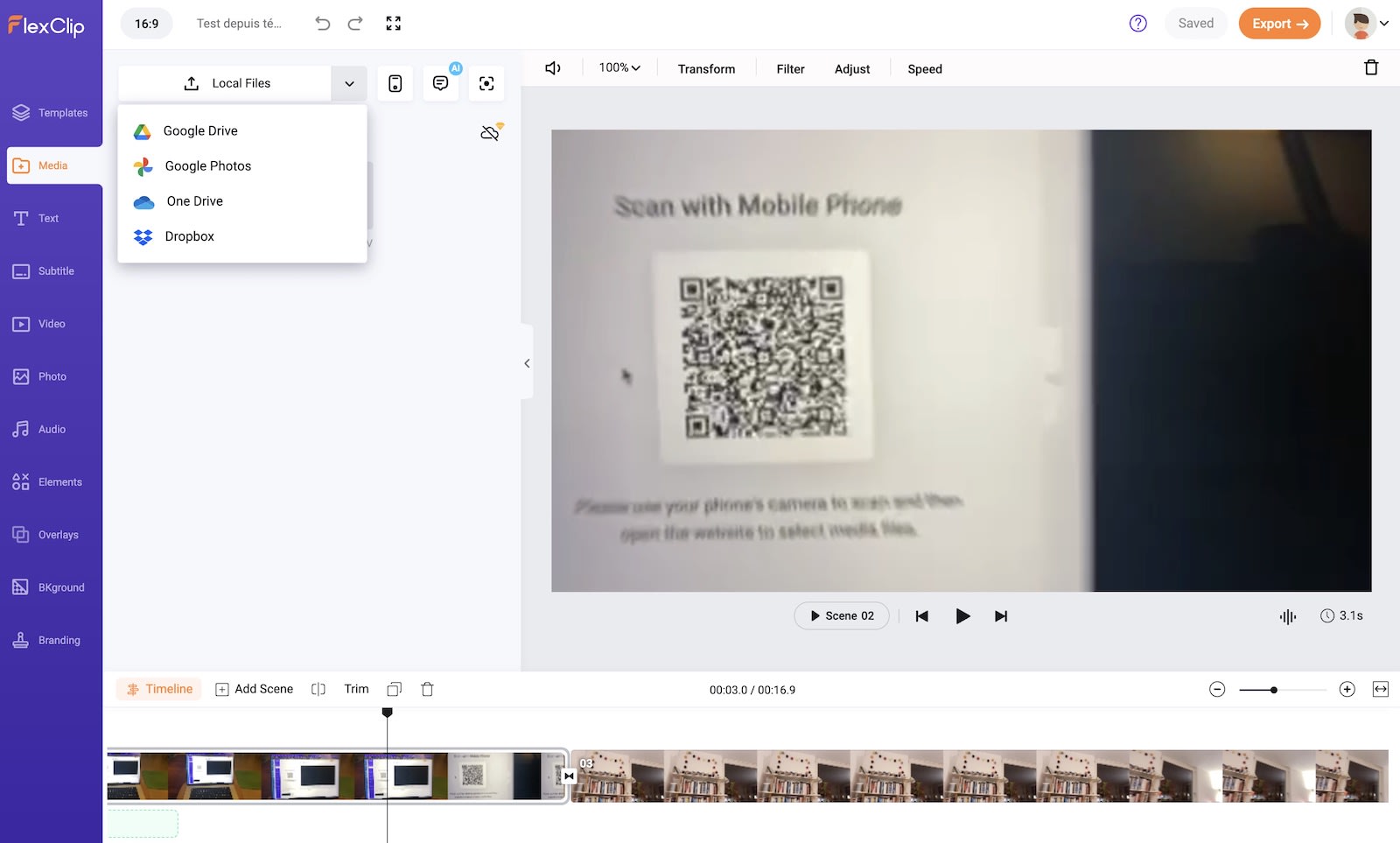Open the audio waveform icon below preview
Screen dimensions: 1400x843
1288,616
